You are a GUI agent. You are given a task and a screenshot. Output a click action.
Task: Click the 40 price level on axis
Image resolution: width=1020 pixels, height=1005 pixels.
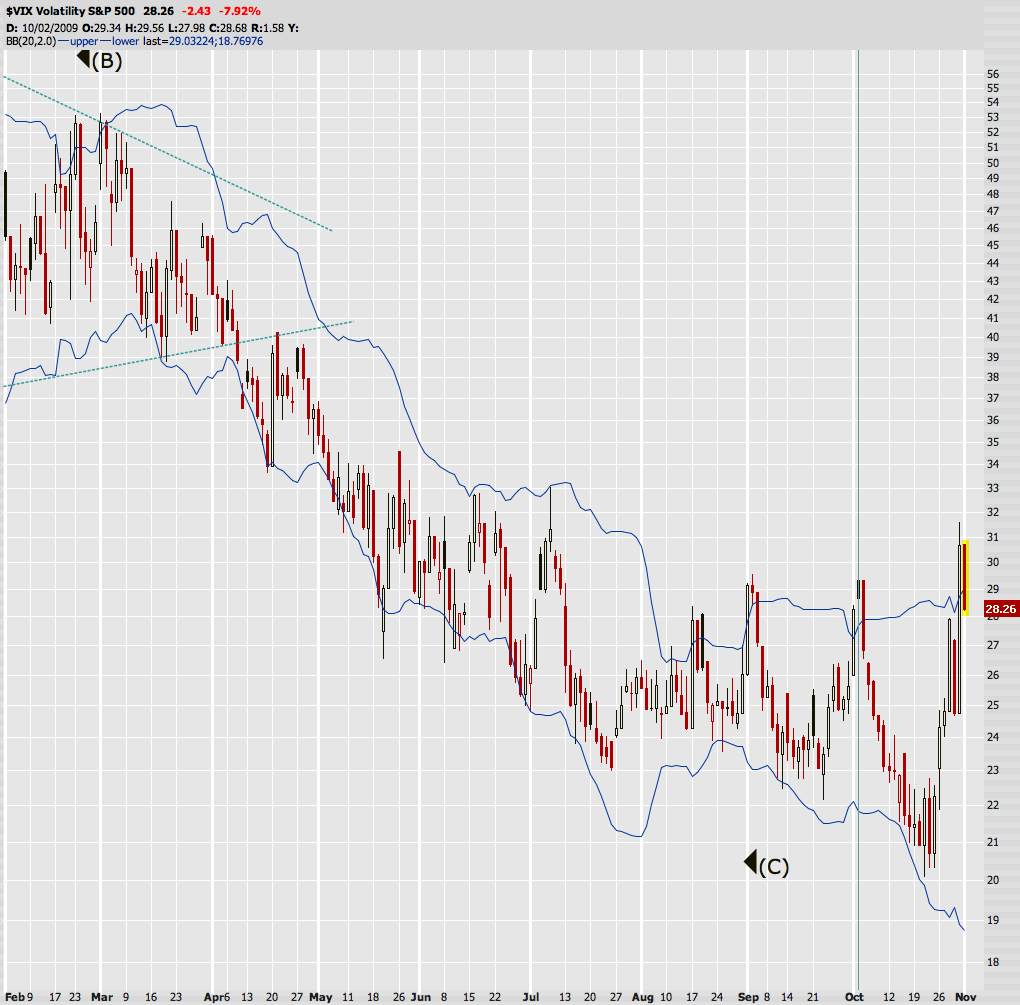[x=993, y=337]
